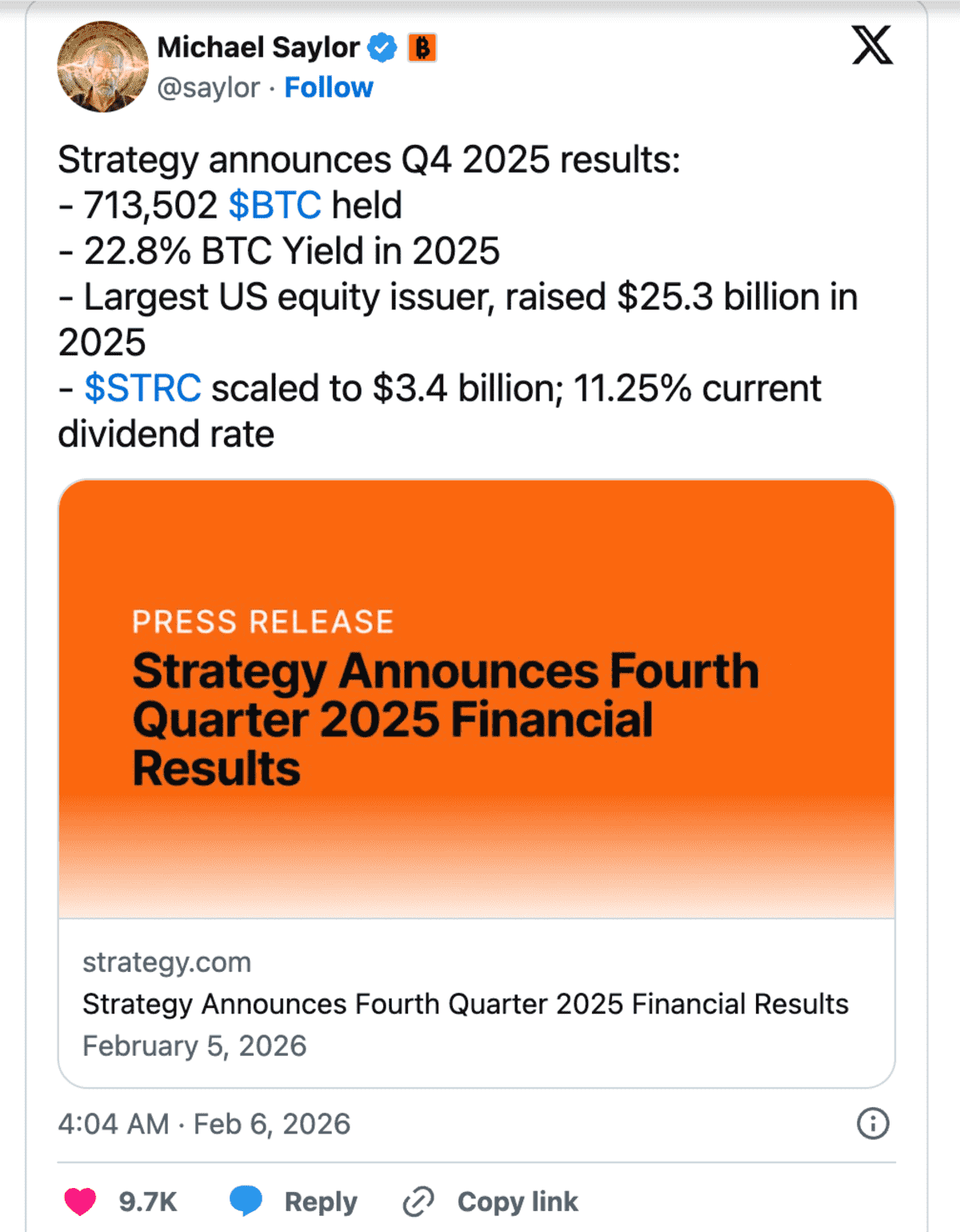Like the tweet with the heart icon
960x1232 pixels.
[80, 1202]
